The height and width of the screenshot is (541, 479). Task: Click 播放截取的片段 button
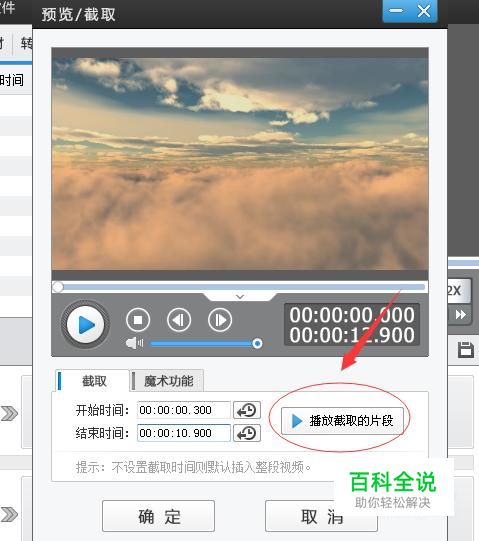click(342, 421)
